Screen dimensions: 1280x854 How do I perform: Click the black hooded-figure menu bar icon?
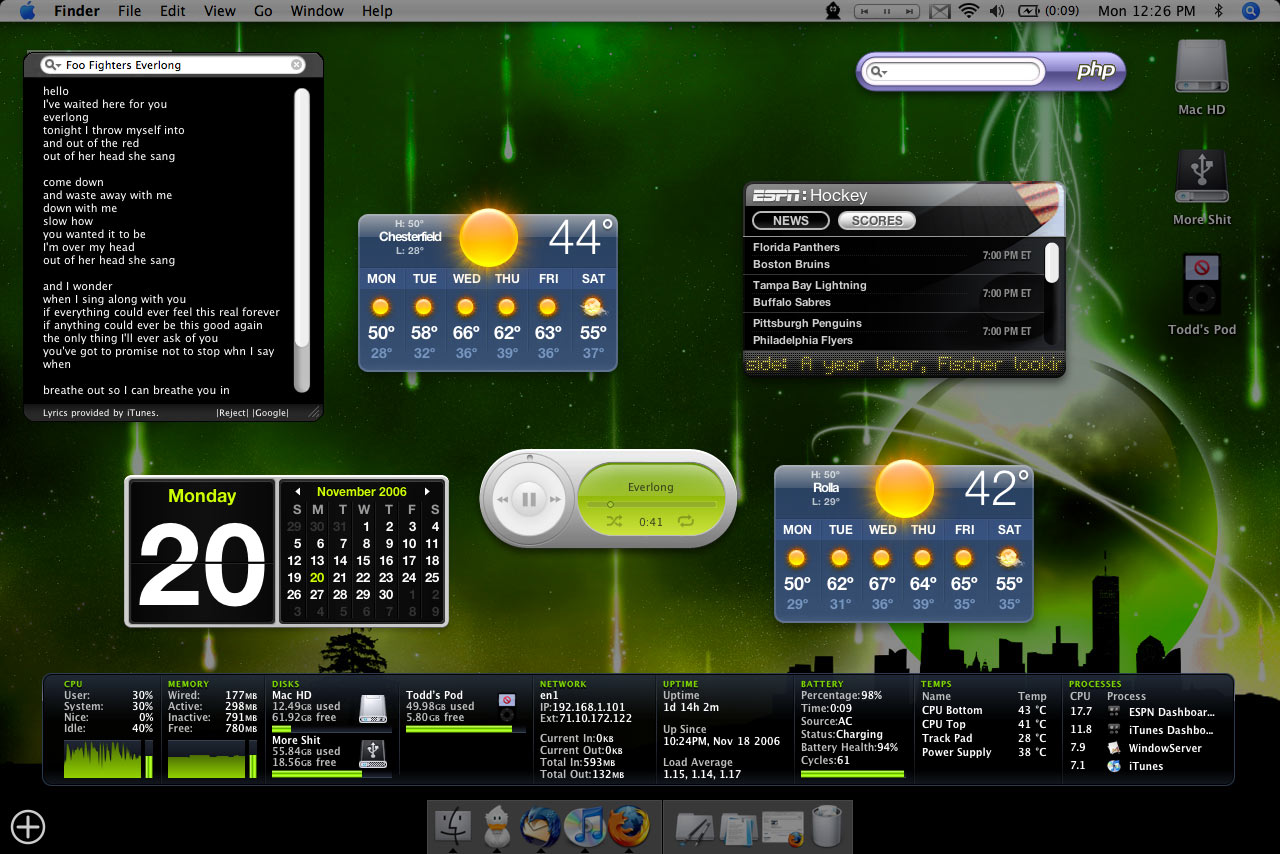(x=832, y=11)
